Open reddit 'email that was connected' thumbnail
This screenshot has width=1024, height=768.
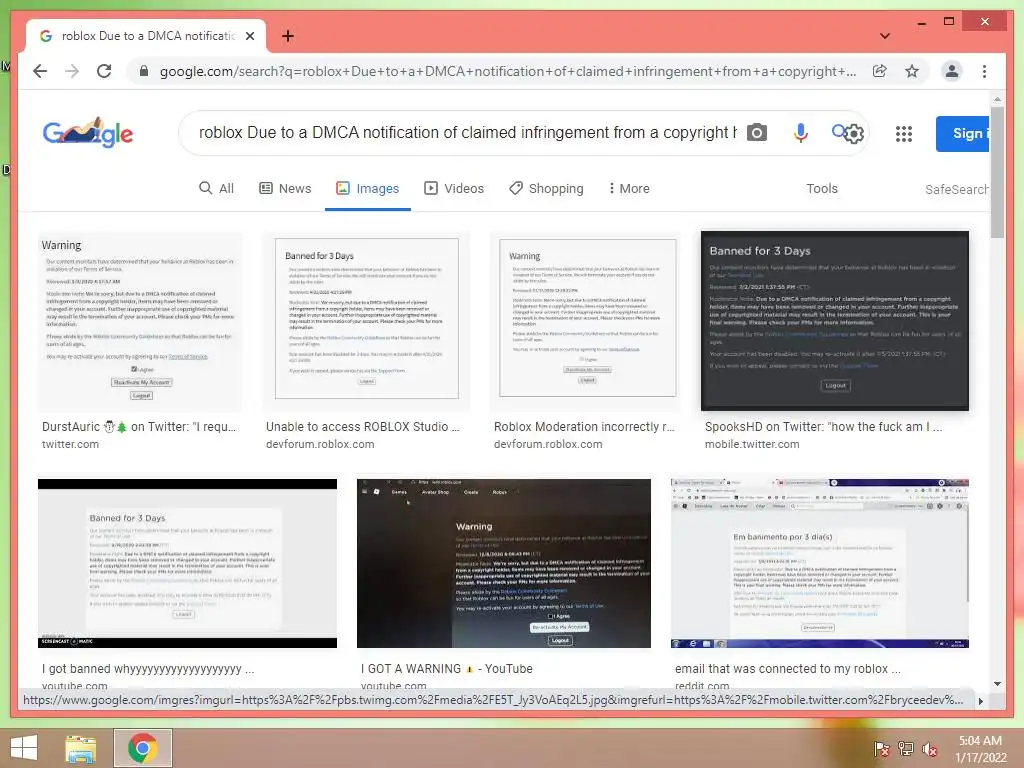point(820,563)
